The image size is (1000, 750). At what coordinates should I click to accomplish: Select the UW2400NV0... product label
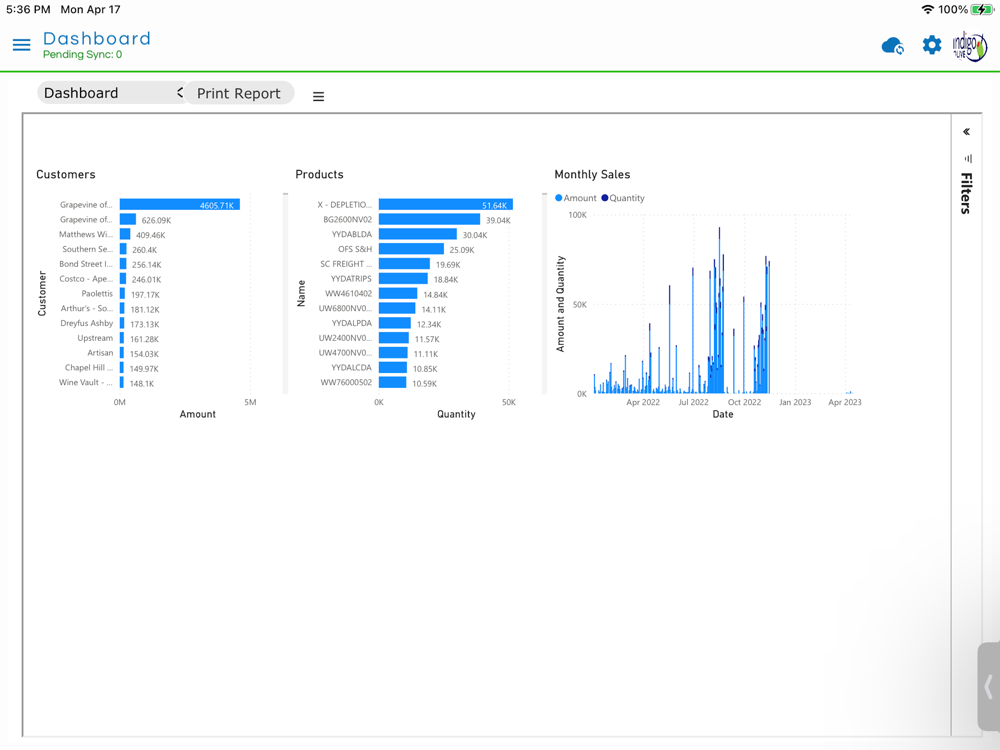pyautogui.click(x=345, y=338)
